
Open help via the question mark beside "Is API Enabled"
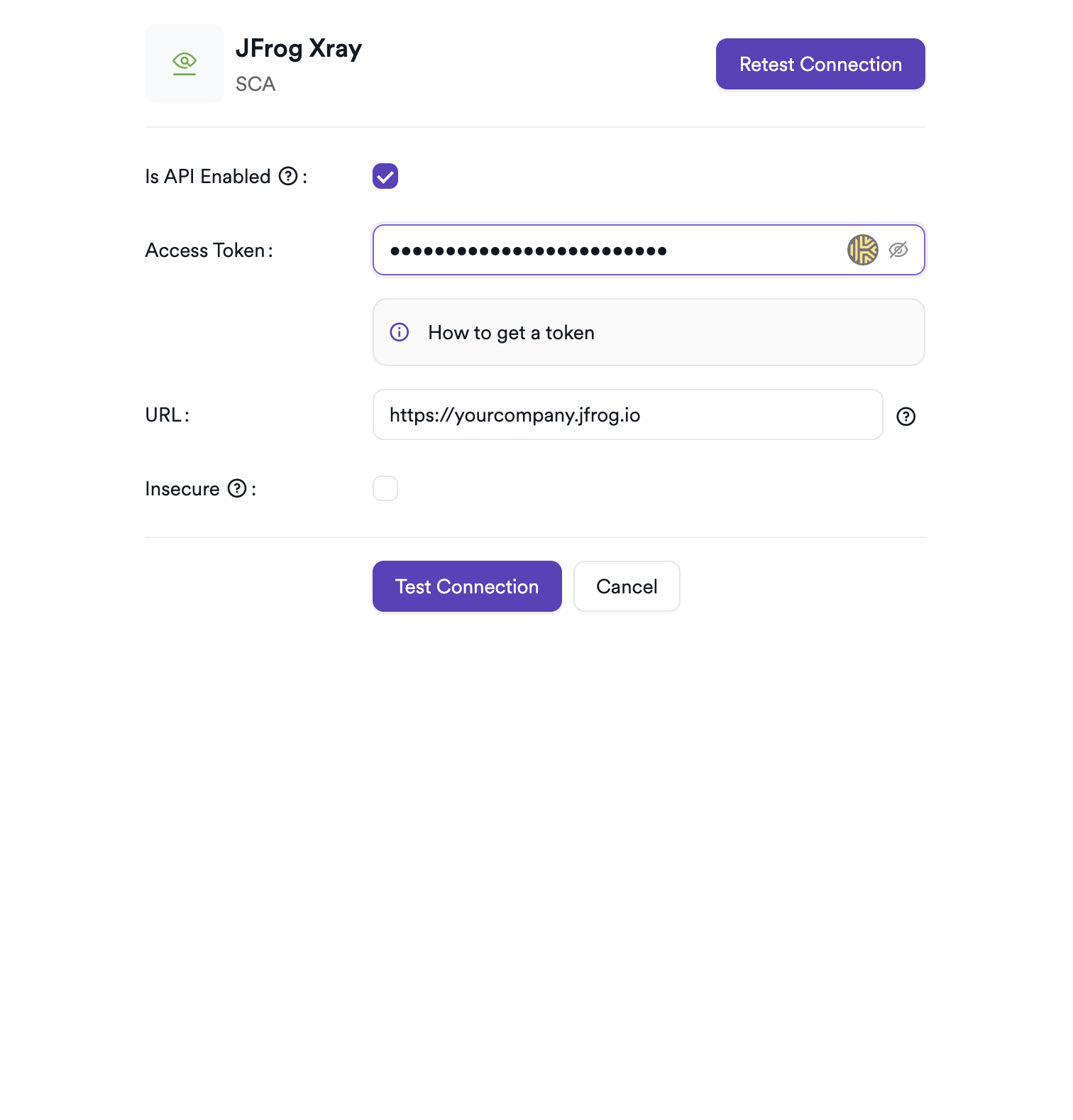pos(287,176)
